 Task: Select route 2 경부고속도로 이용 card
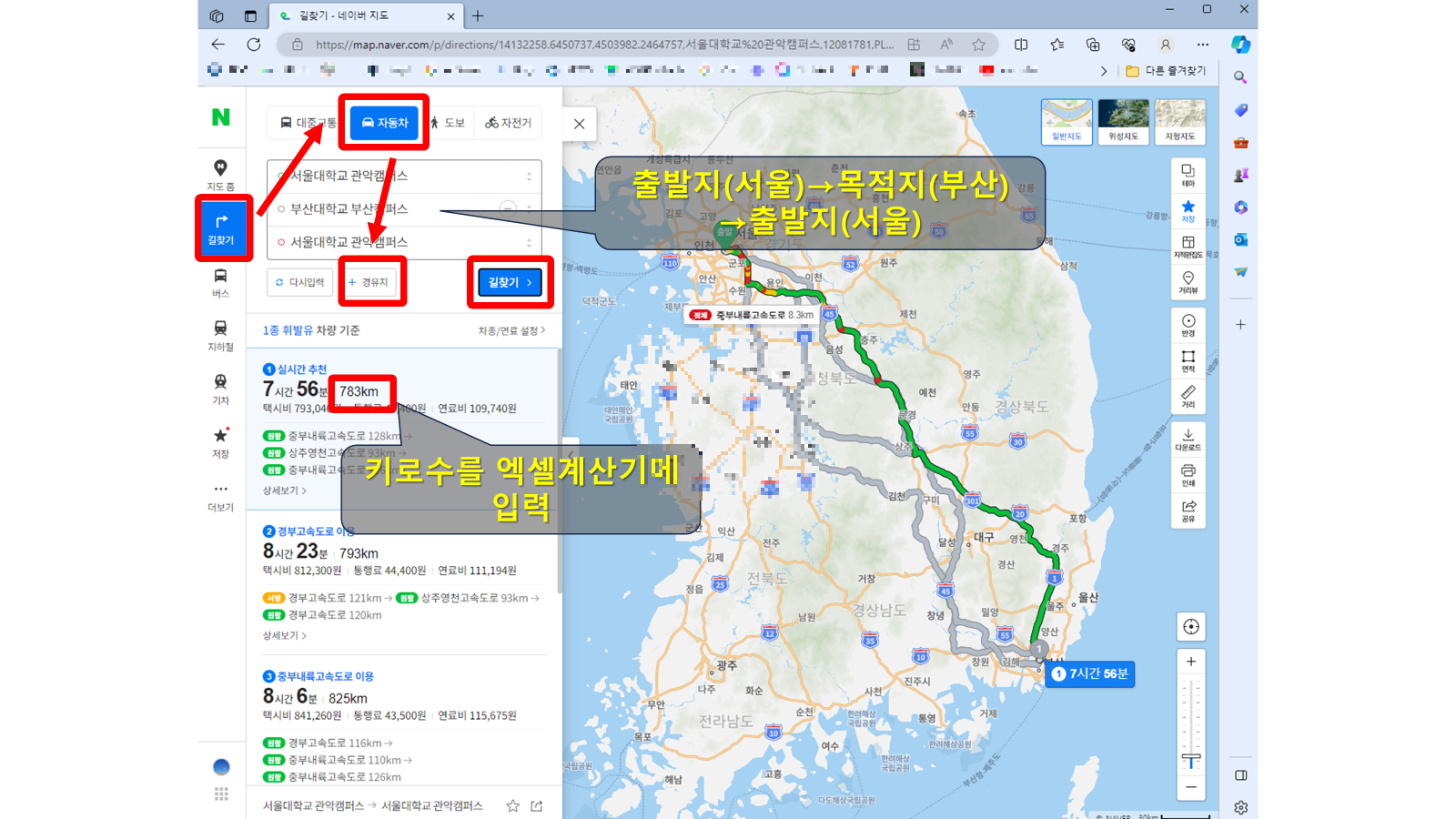pyautogui.click(x=404, y=582)
